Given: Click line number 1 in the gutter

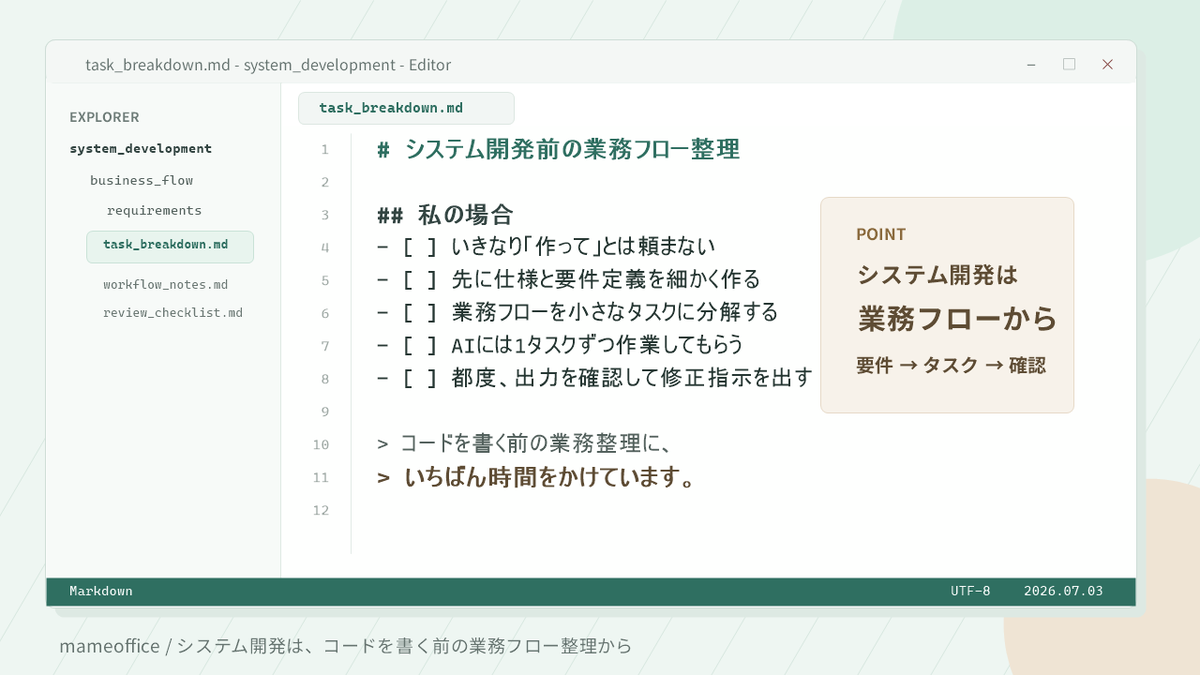Looking at the screenshot, I should tap(324, 150).
